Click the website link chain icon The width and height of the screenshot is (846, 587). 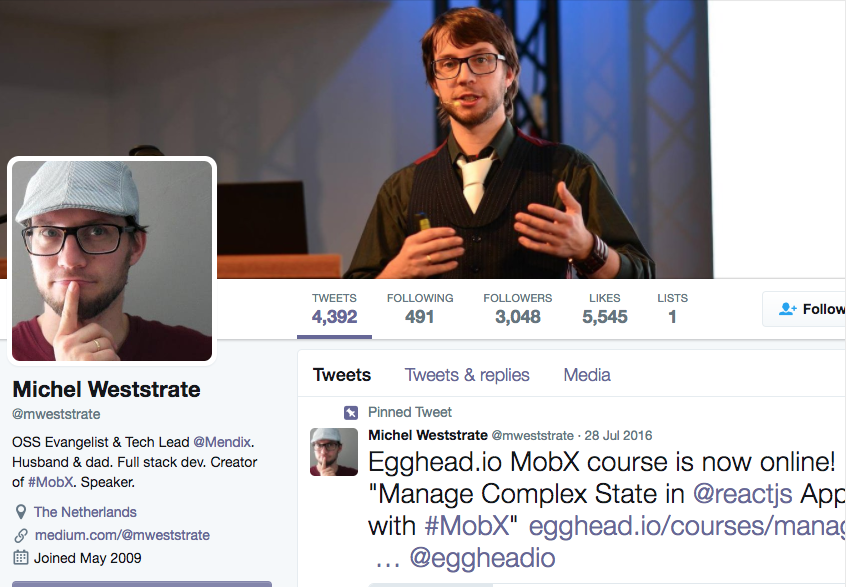tap(21, 535)
